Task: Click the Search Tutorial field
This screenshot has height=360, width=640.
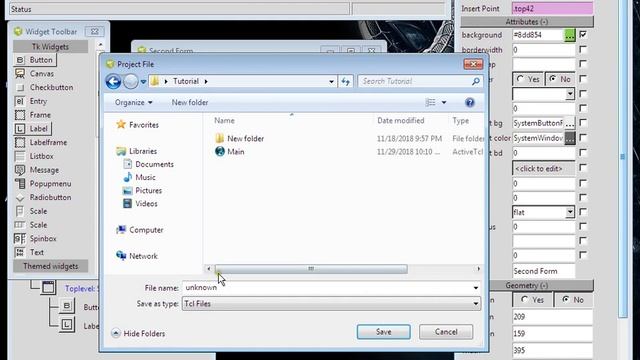Action: coord(414,81)
